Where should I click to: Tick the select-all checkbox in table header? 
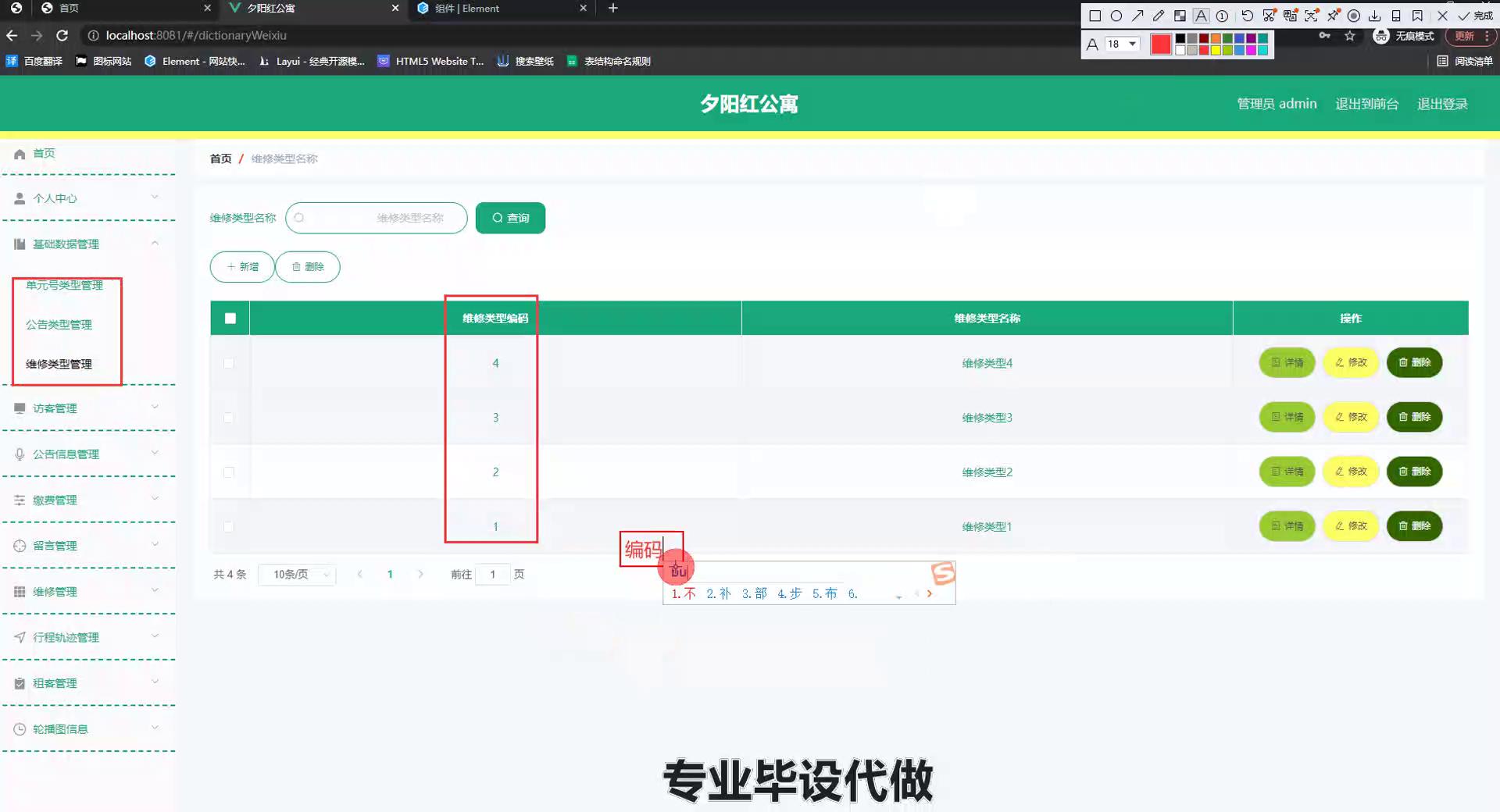pos(230,319)
